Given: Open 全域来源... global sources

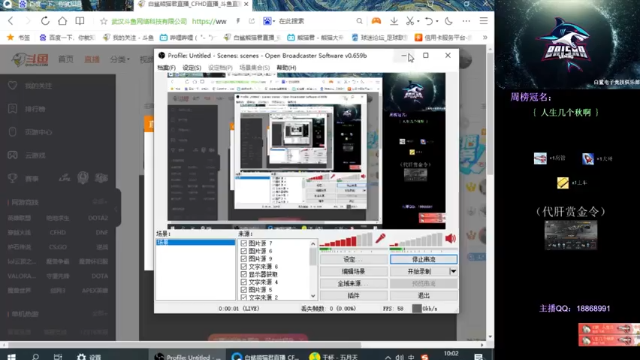Looking at the screenshot, I should tap(353, 283).
